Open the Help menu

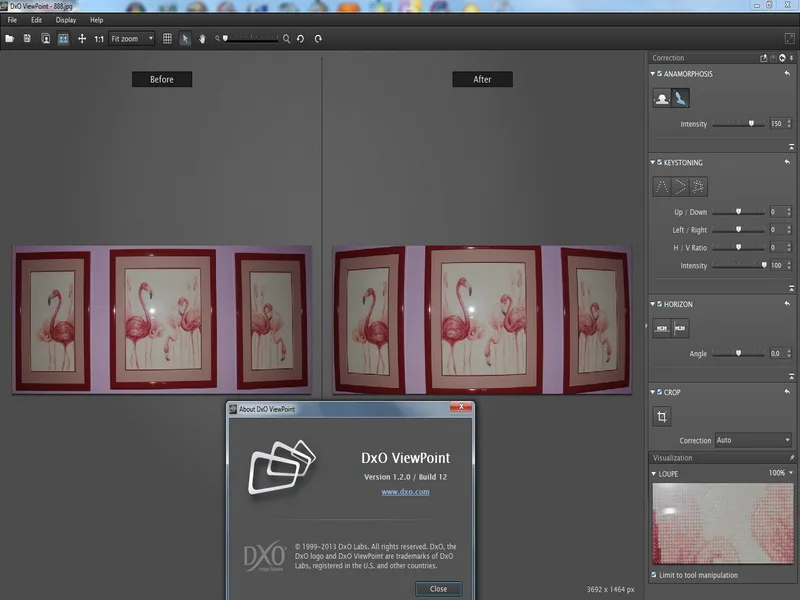96,20
